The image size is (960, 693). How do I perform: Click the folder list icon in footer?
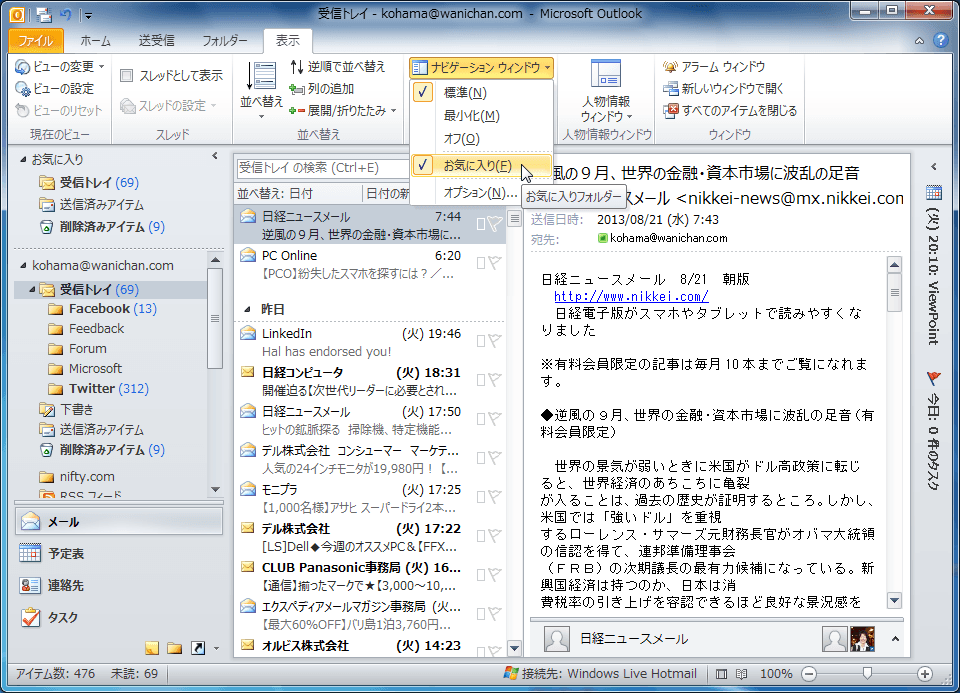point(174,648)
